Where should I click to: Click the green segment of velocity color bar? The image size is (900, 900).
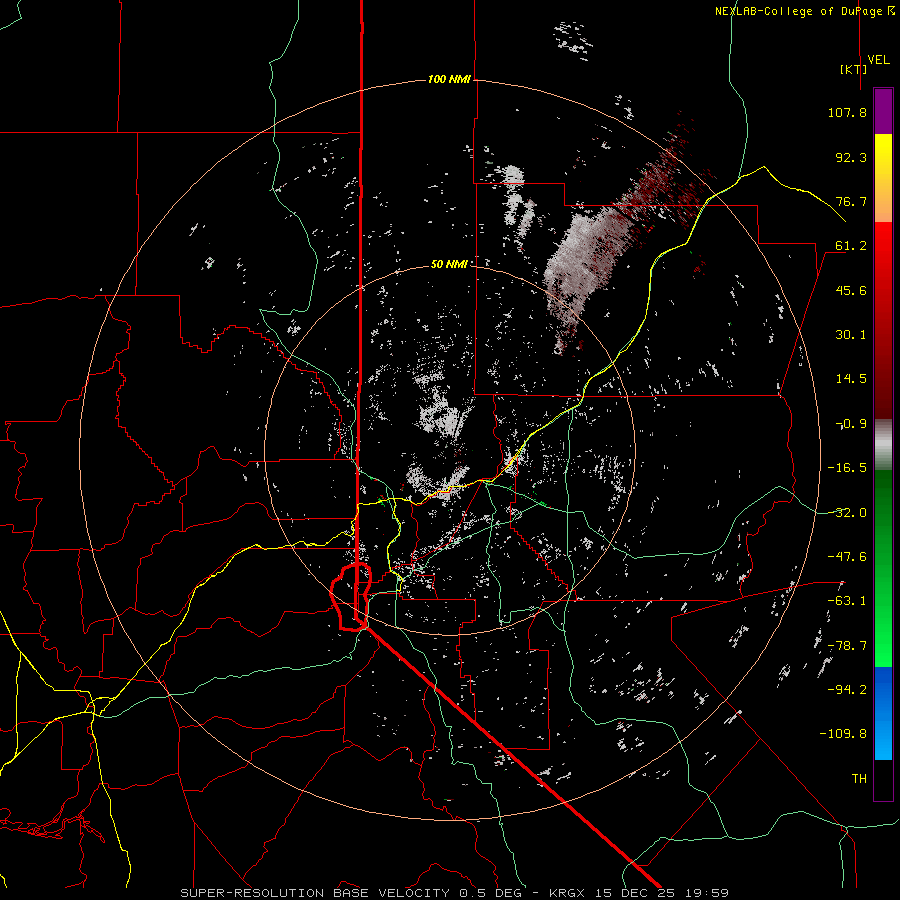click(x=883, y=568)
